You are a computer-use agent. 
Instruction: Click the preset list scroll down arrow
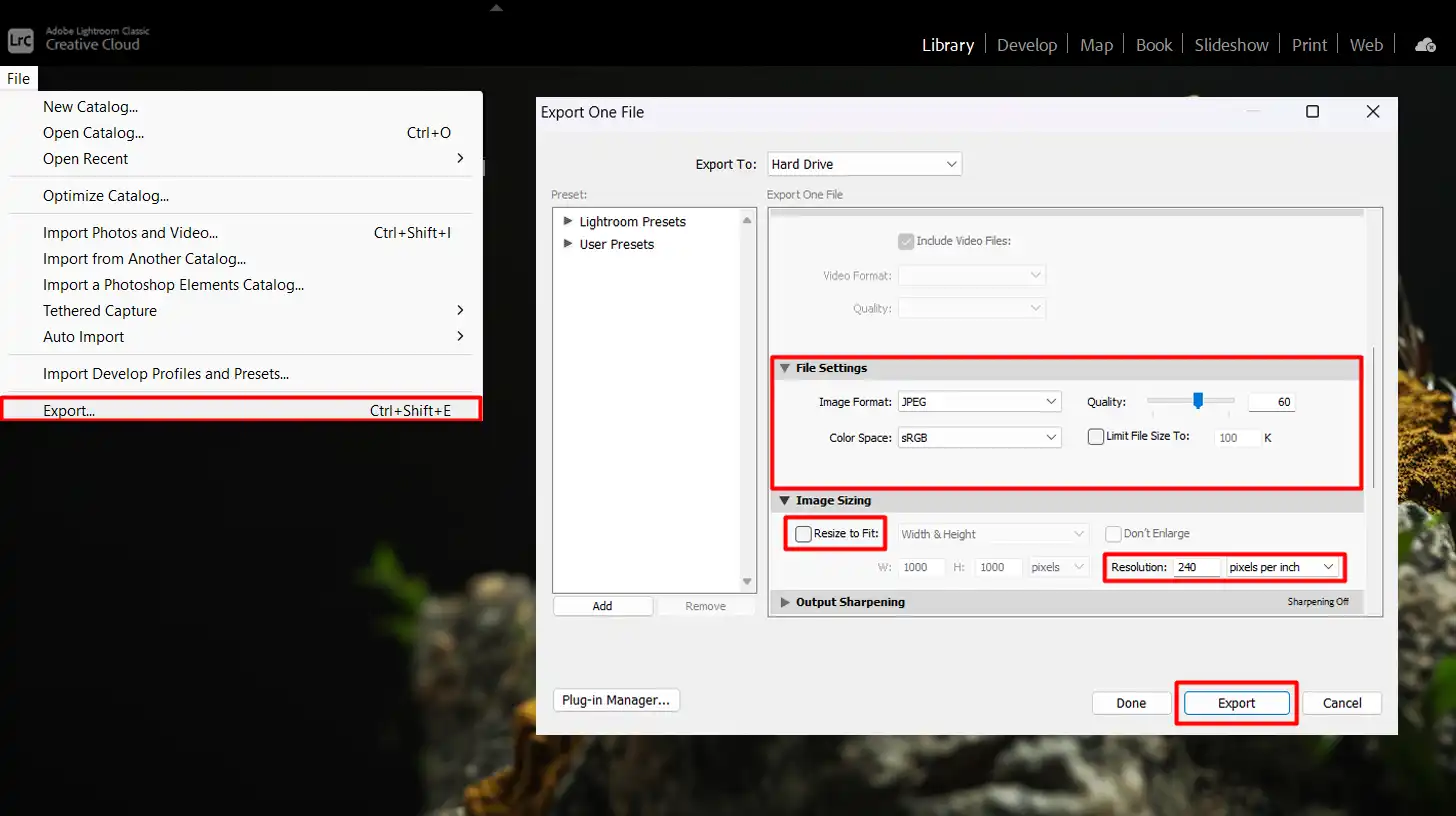pos(746,581)
